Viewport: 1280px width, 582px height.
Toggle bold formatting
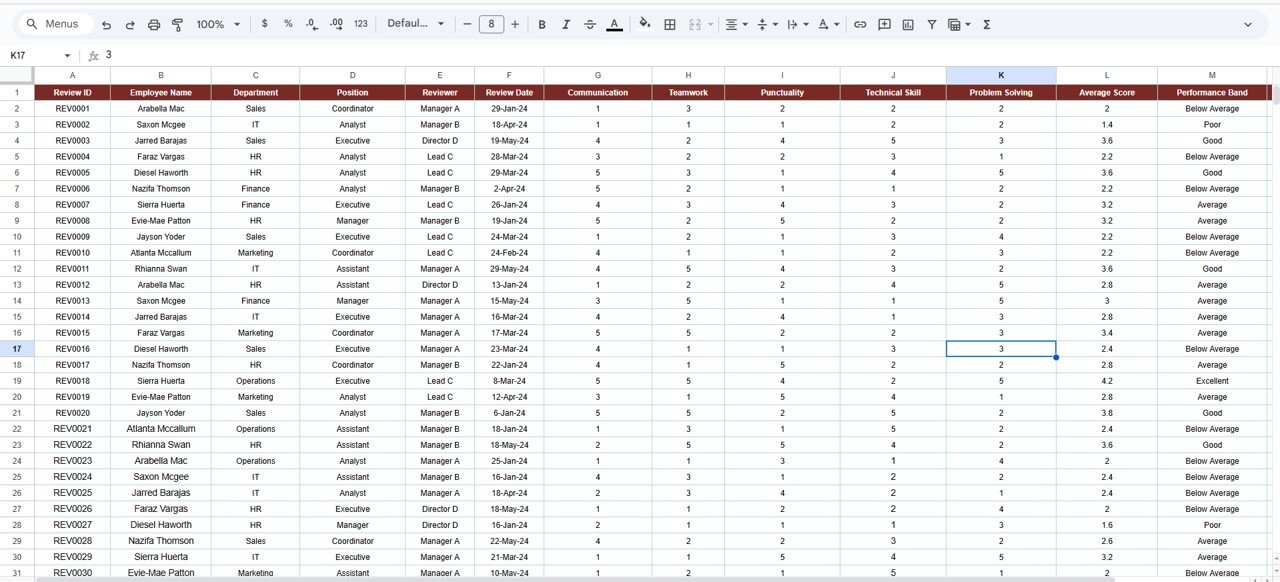coord(541,24)
